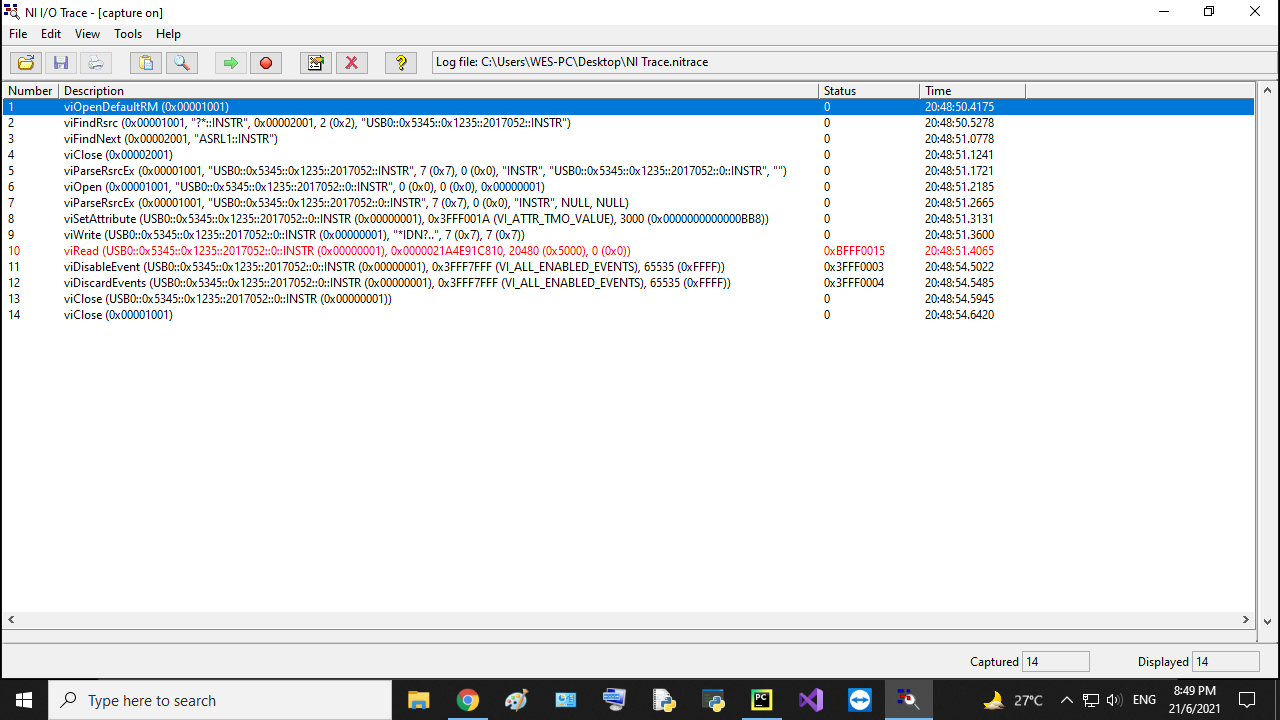Open File Explorer from the taskbar
Viewport: 1280px width, 720px height.
(418, 700)
